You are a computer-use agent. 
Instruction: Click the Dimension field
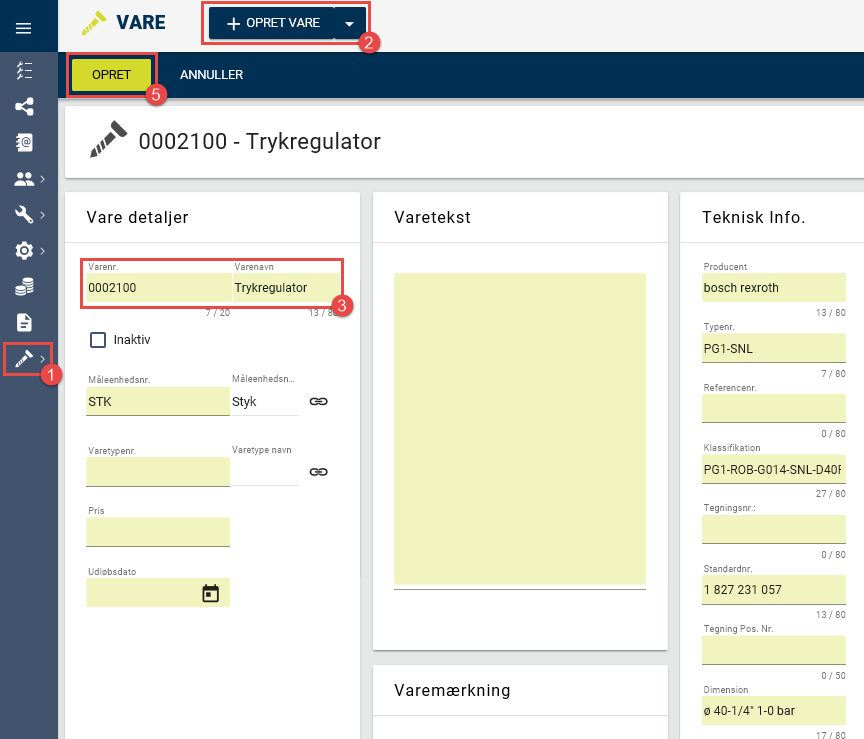[x=774, y=710]
